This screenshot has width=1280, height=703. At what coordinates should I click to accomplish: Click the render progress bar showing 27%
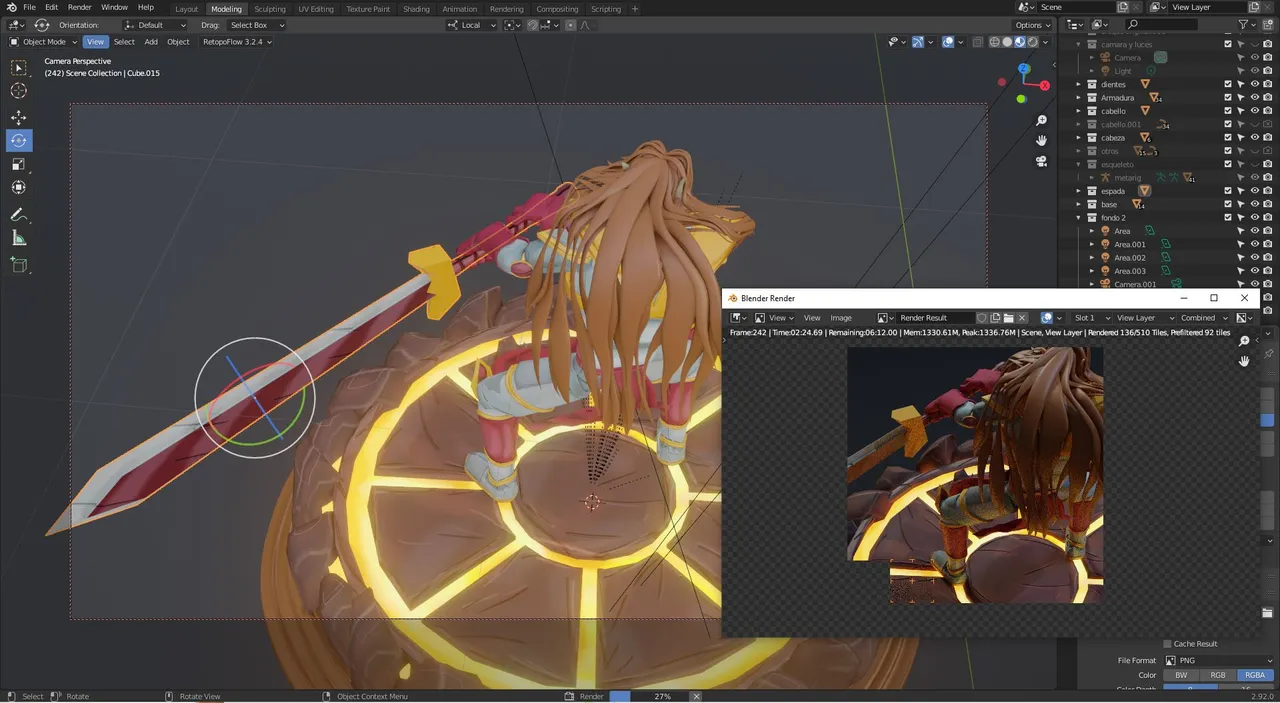point(647,696)
